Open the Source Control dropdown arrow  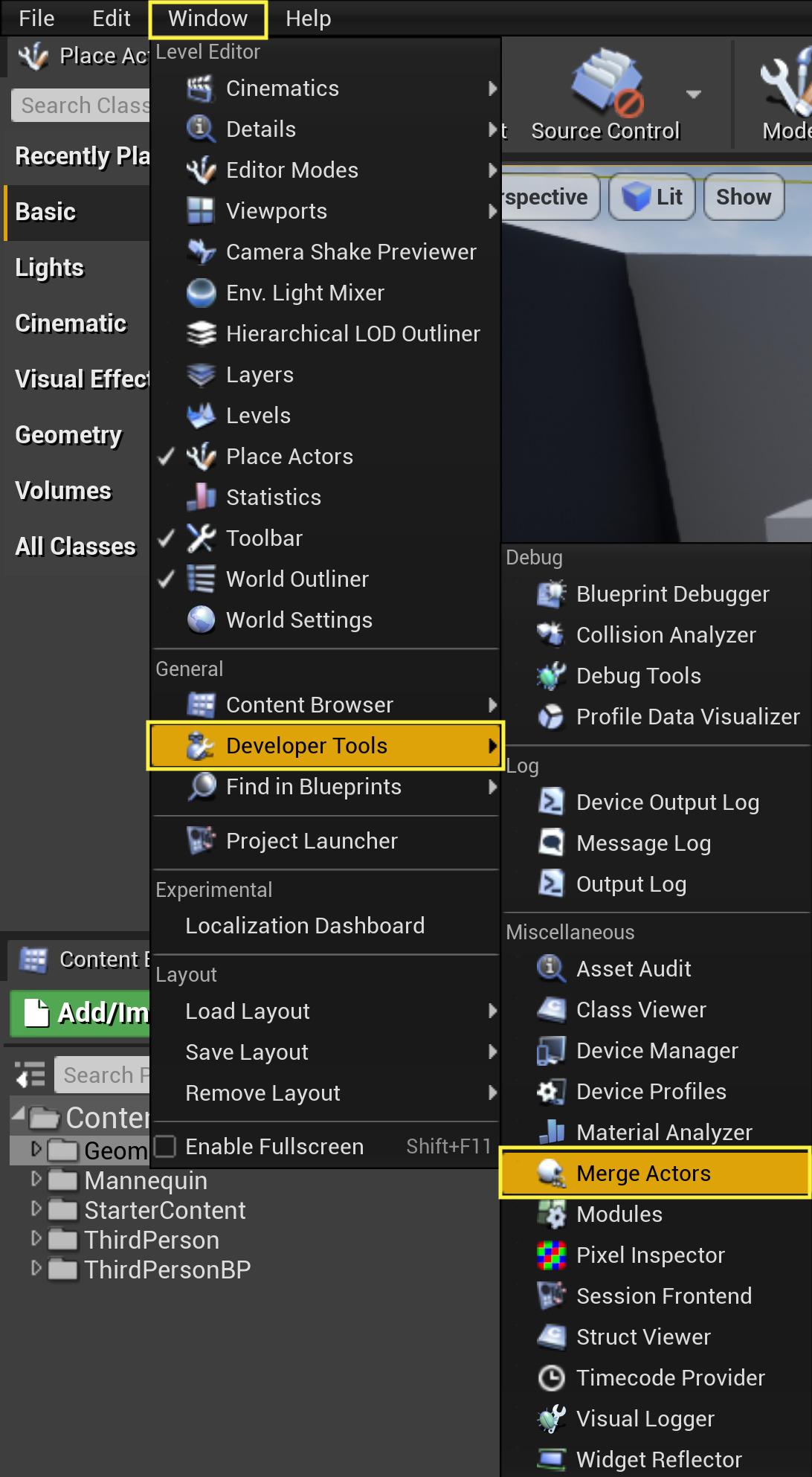click(x=694, y=94)
